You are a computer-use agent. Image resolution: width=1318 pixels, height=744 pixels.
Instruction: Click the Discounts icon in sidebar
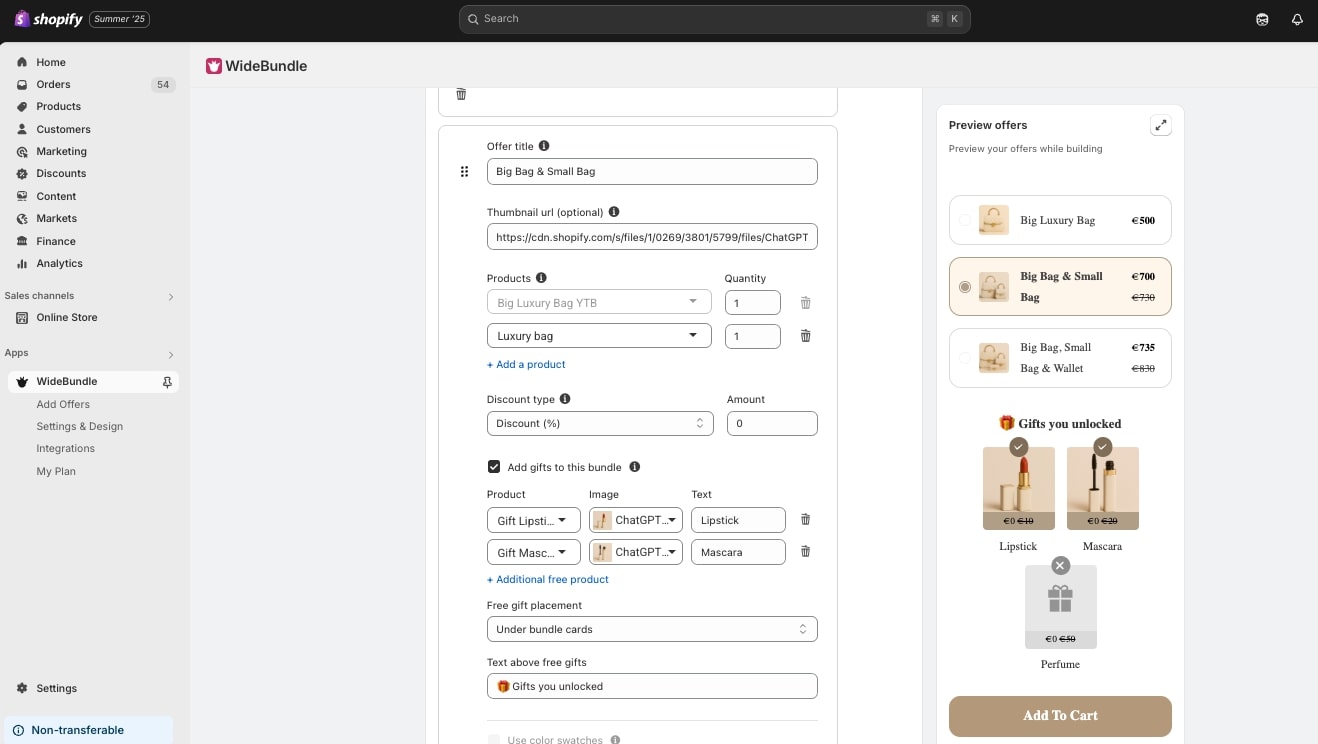click(22, 173)
